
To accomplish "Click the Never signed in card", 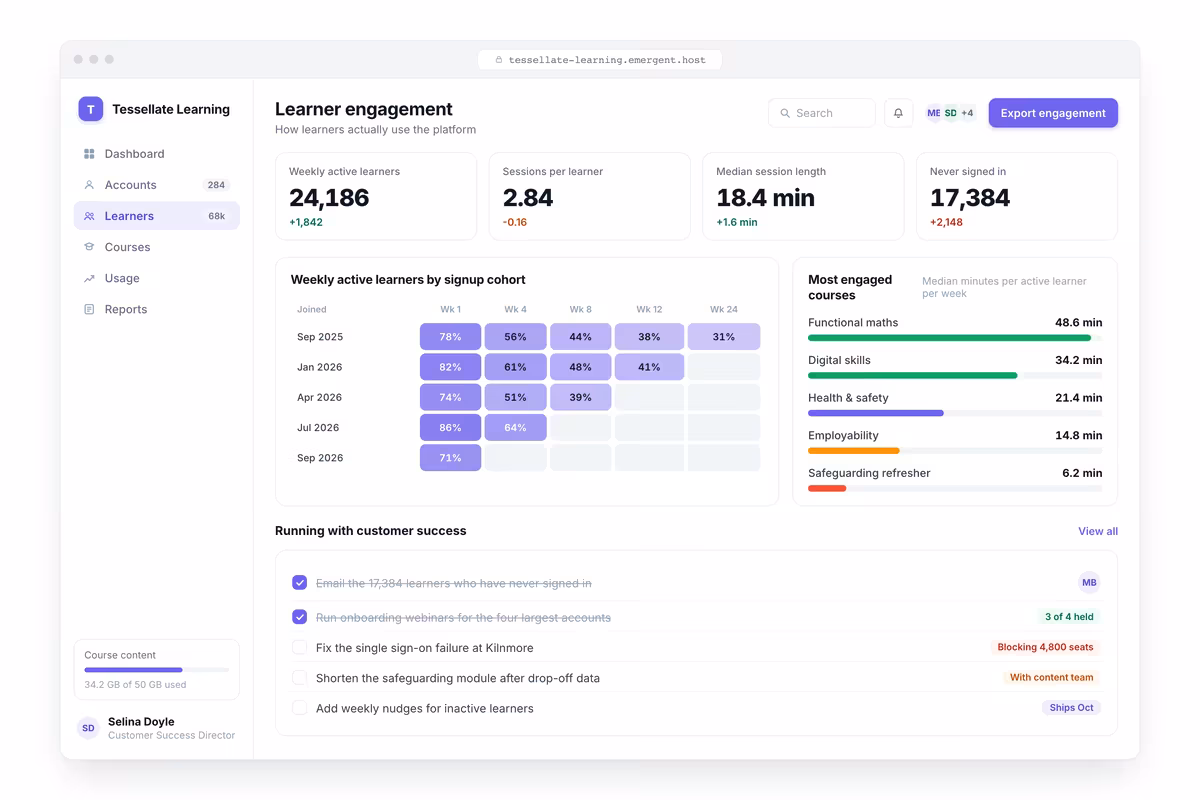I will (x=1017, y=196).
